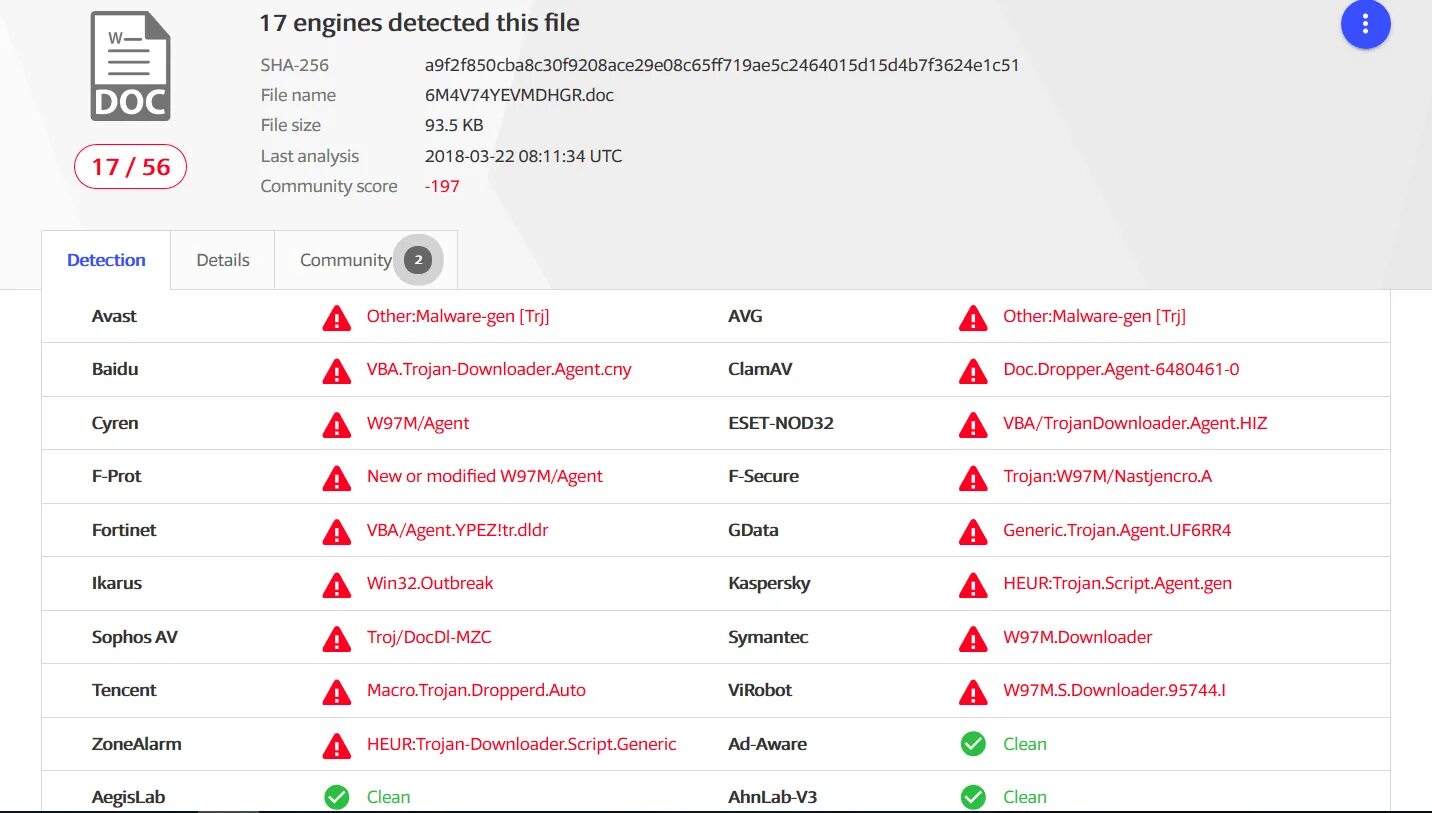The width and height of the screenshot is (1432, 813).
Task: Click the Community score value -197
Action: [442, 186]
